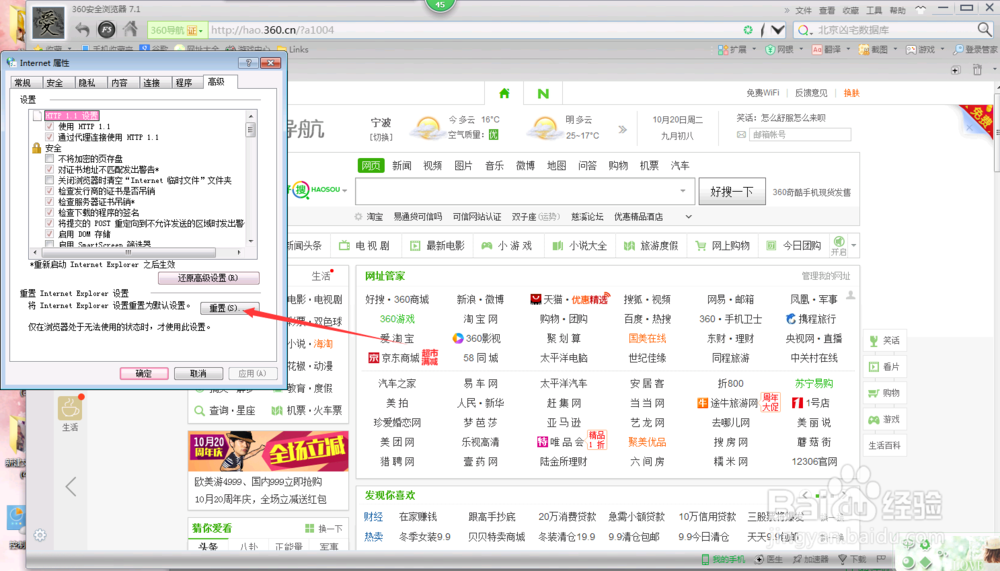Click green N icon tab on page
Image resolution: width=1000 pixels, height=571 pixels.
[543, 93]
